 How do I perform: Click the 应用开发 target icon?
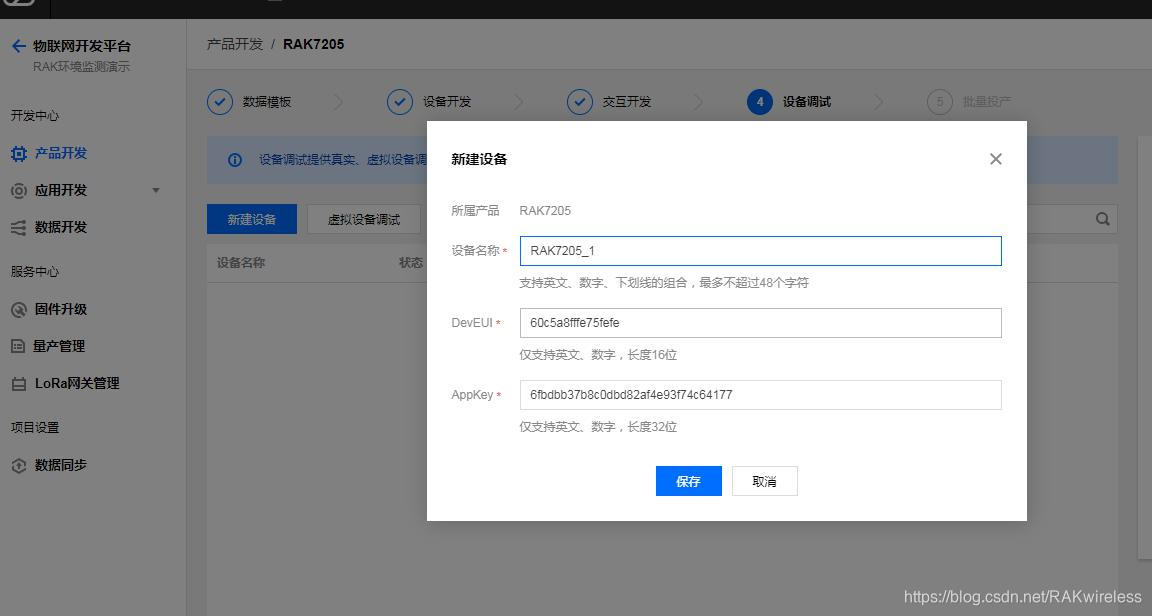(x=18, y=191)
